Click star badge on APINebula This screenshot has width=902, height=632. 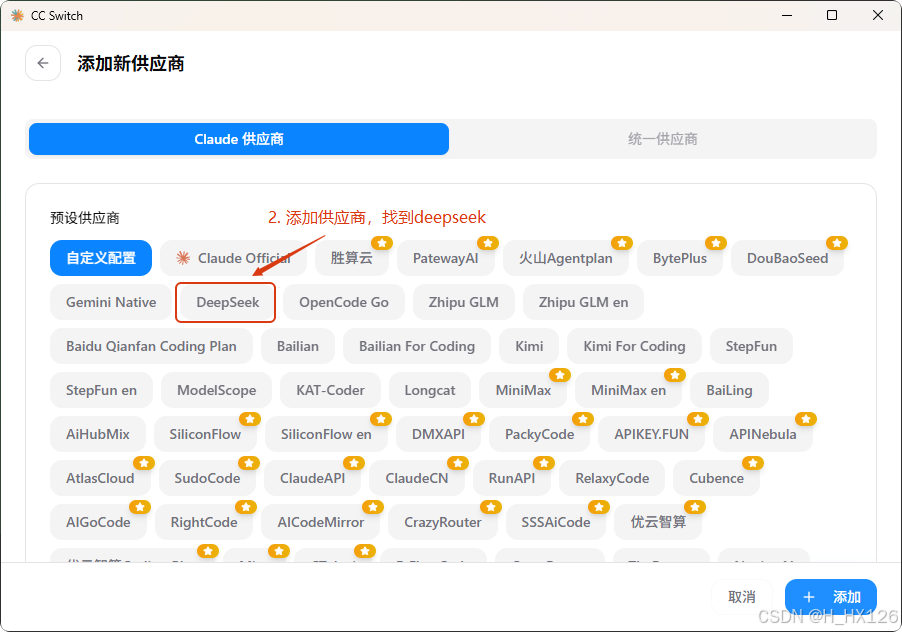pos(806,419)
